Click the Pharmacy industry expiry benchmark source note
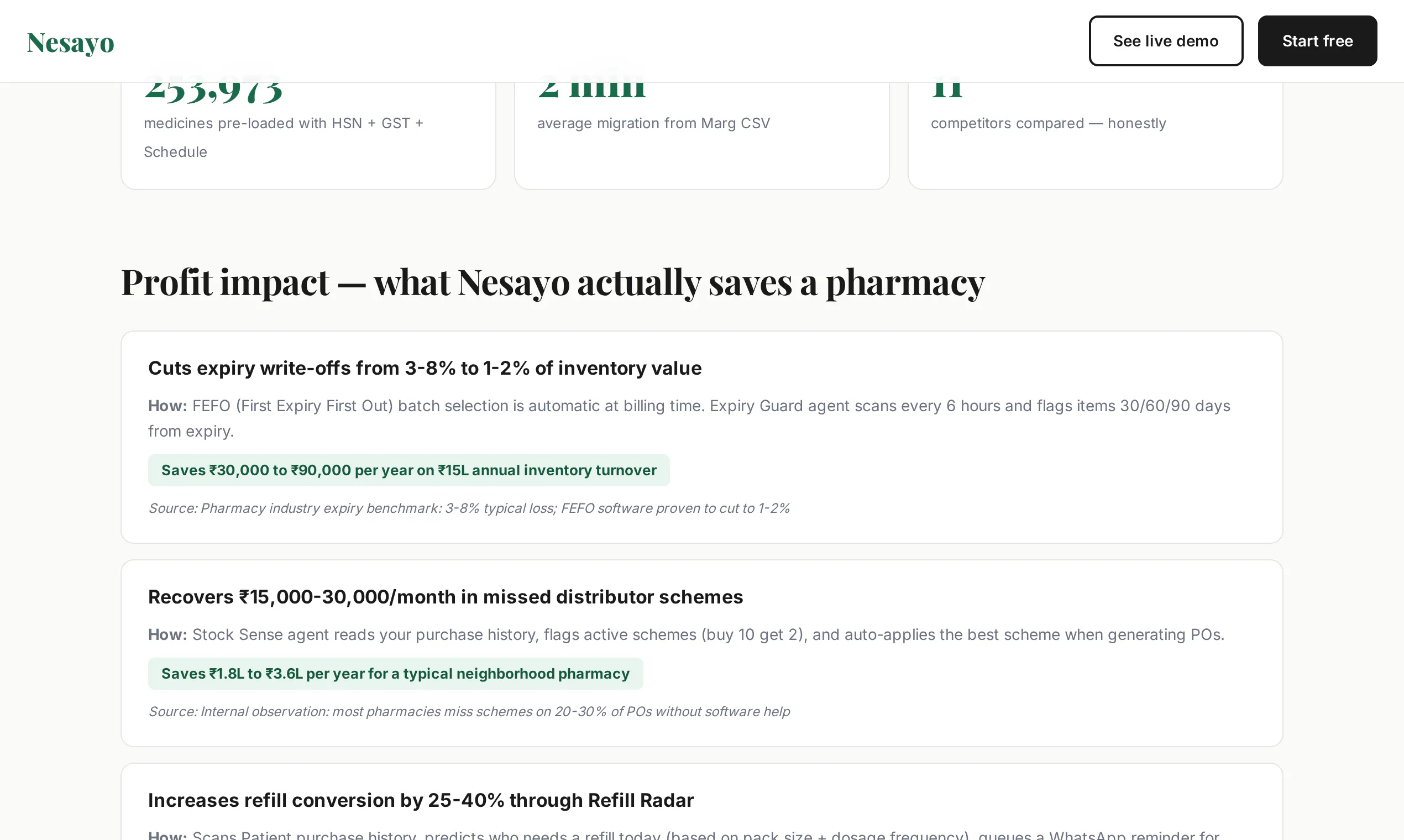This screenshot has height=840, width=1404. coord(469,508)
